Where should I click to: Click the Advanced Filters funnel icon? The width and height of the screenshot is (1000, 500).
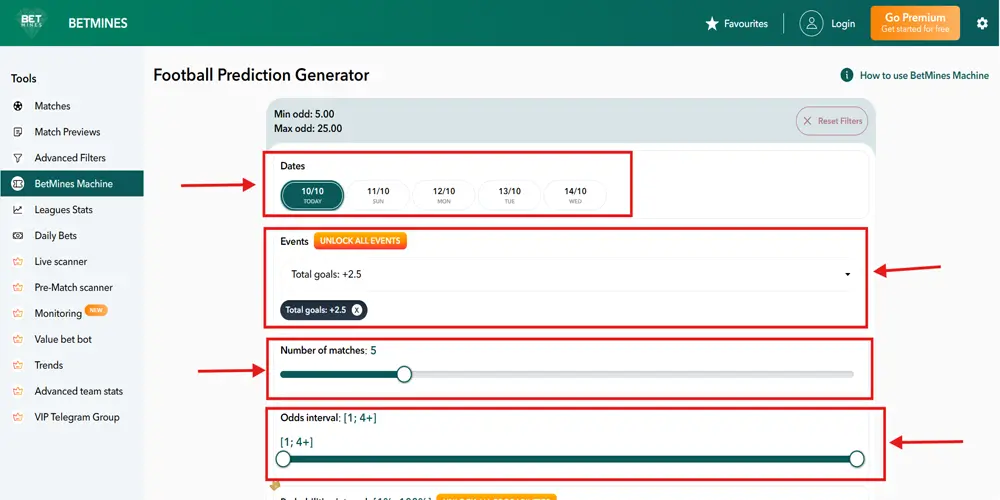coord(18,158)
